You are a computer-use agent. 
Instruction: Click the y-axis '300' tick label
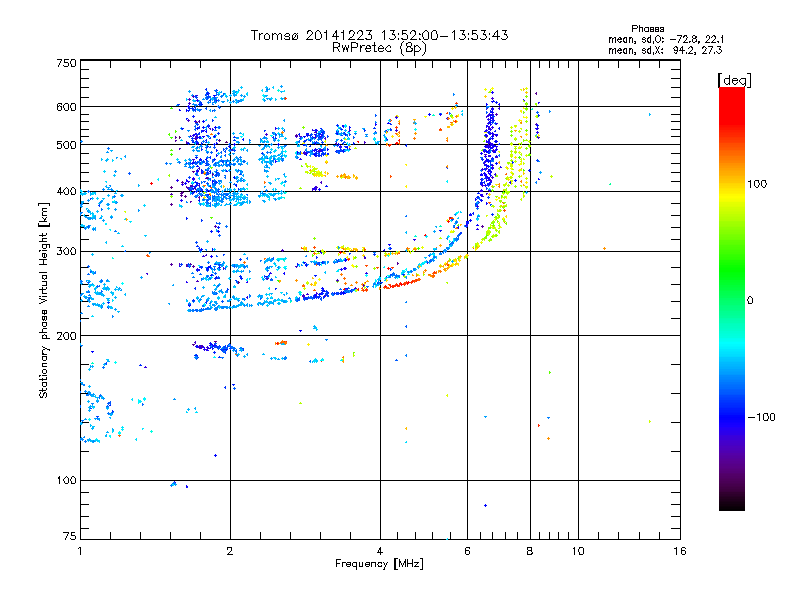click(67, 251)
